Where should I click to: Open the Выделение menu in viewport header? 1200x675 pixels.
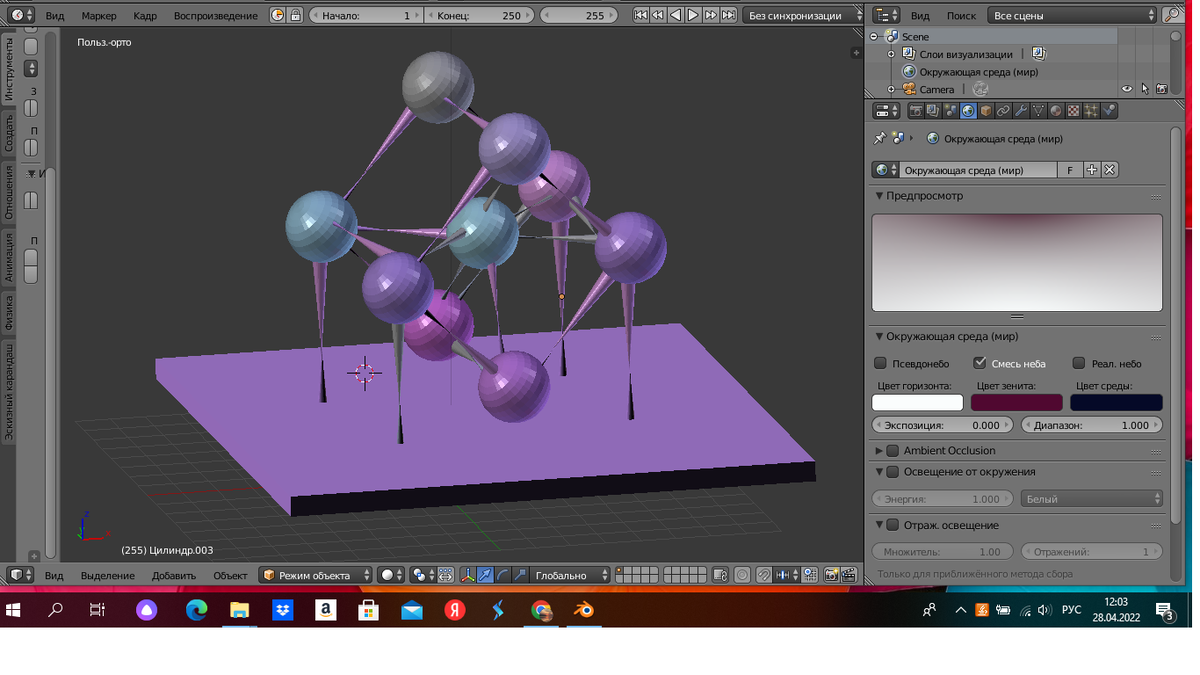tap(107, 575)
